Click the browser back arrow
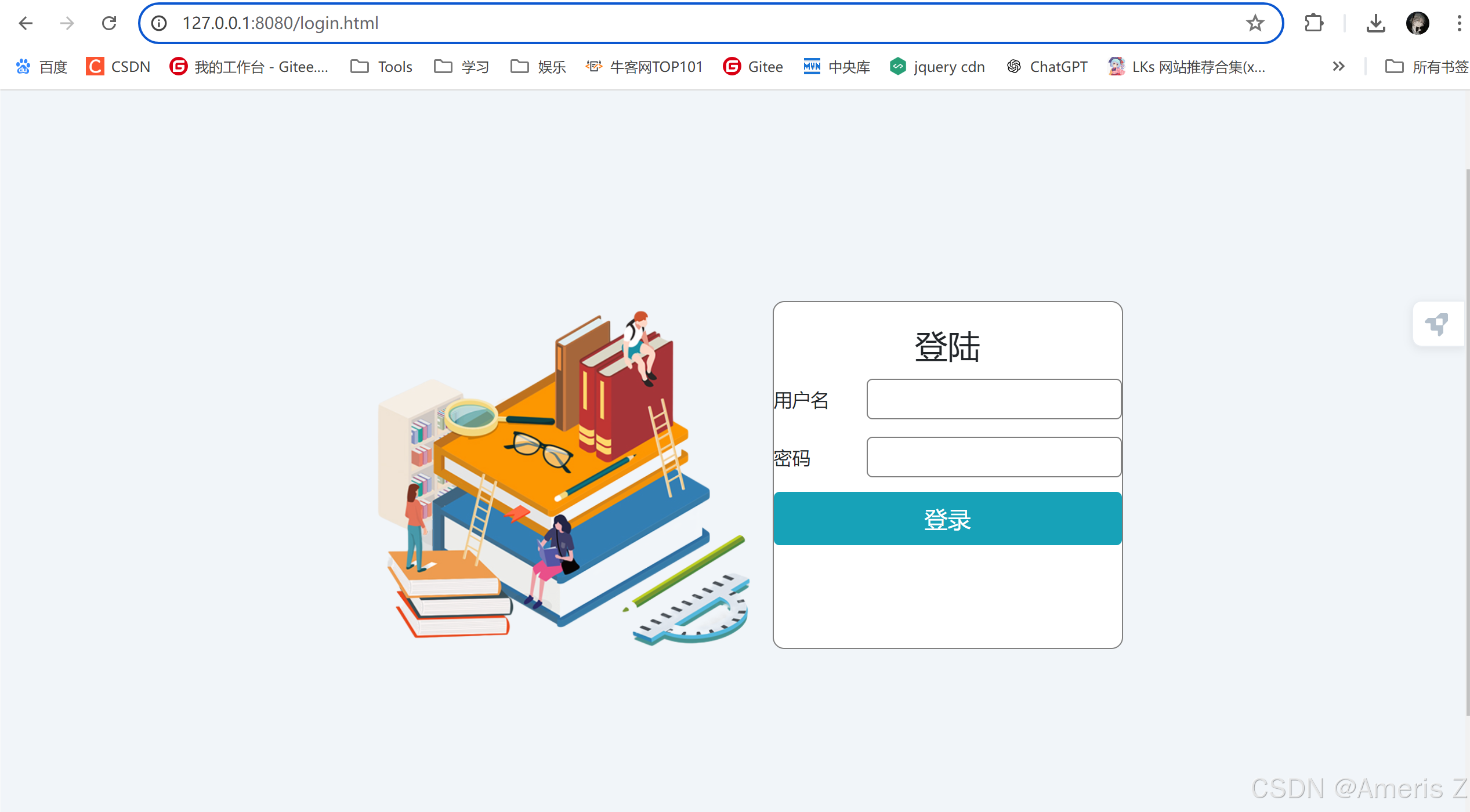The width and height of the screenshot is (1470, 812). pyautogui.click(x=26, y=23)
